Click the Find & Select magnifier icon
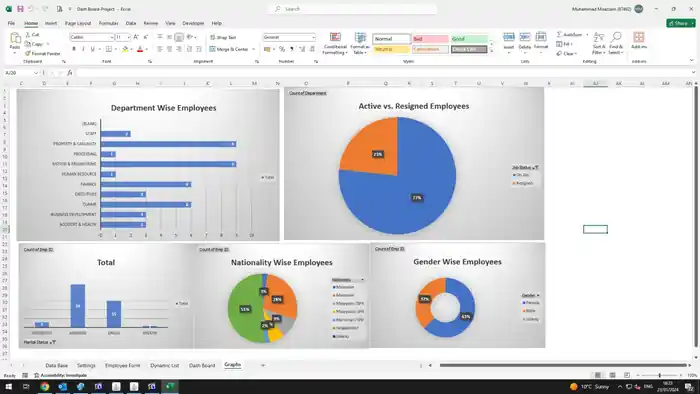This screenshot has height=394, width=700. (x=616, y=37)
